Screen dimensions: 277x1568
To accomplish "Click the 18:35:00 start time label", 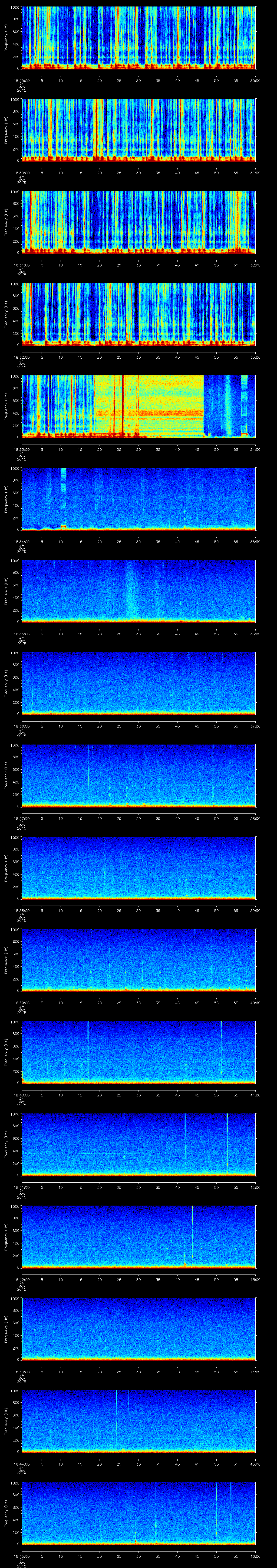I will 21,634.
